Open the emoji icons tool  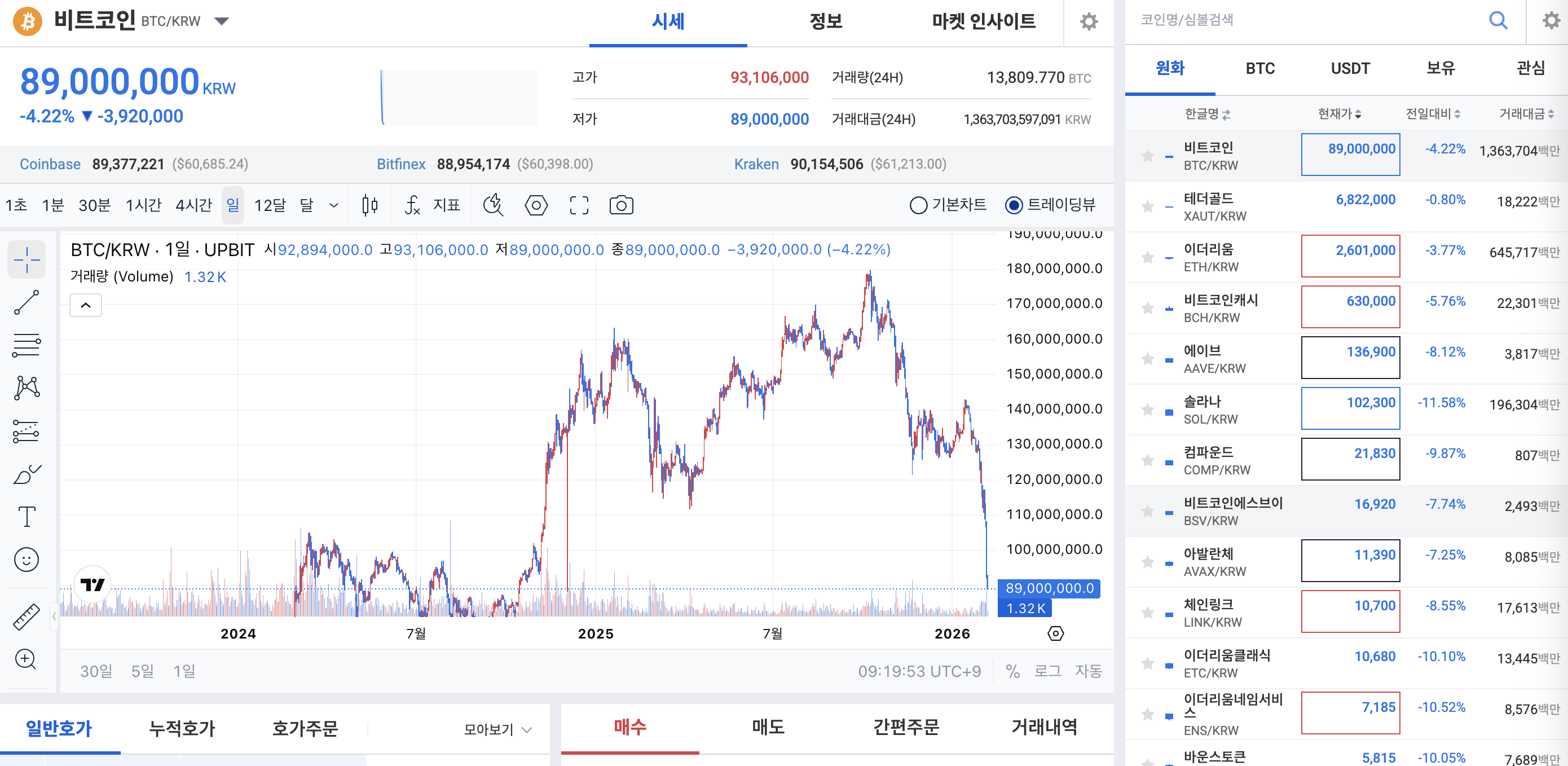[27, 560]
